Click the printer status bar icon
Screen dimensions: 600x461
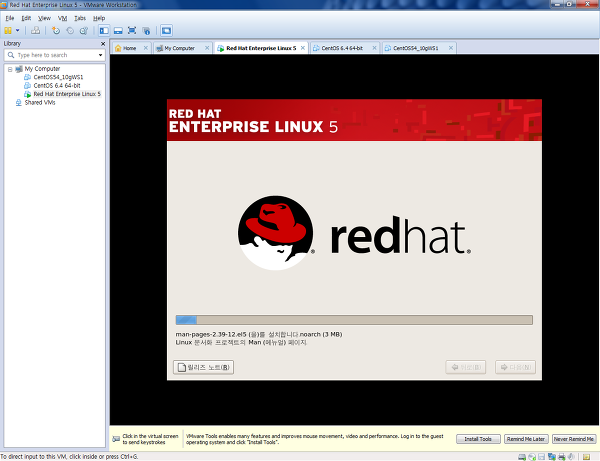(x=561, y=457)
